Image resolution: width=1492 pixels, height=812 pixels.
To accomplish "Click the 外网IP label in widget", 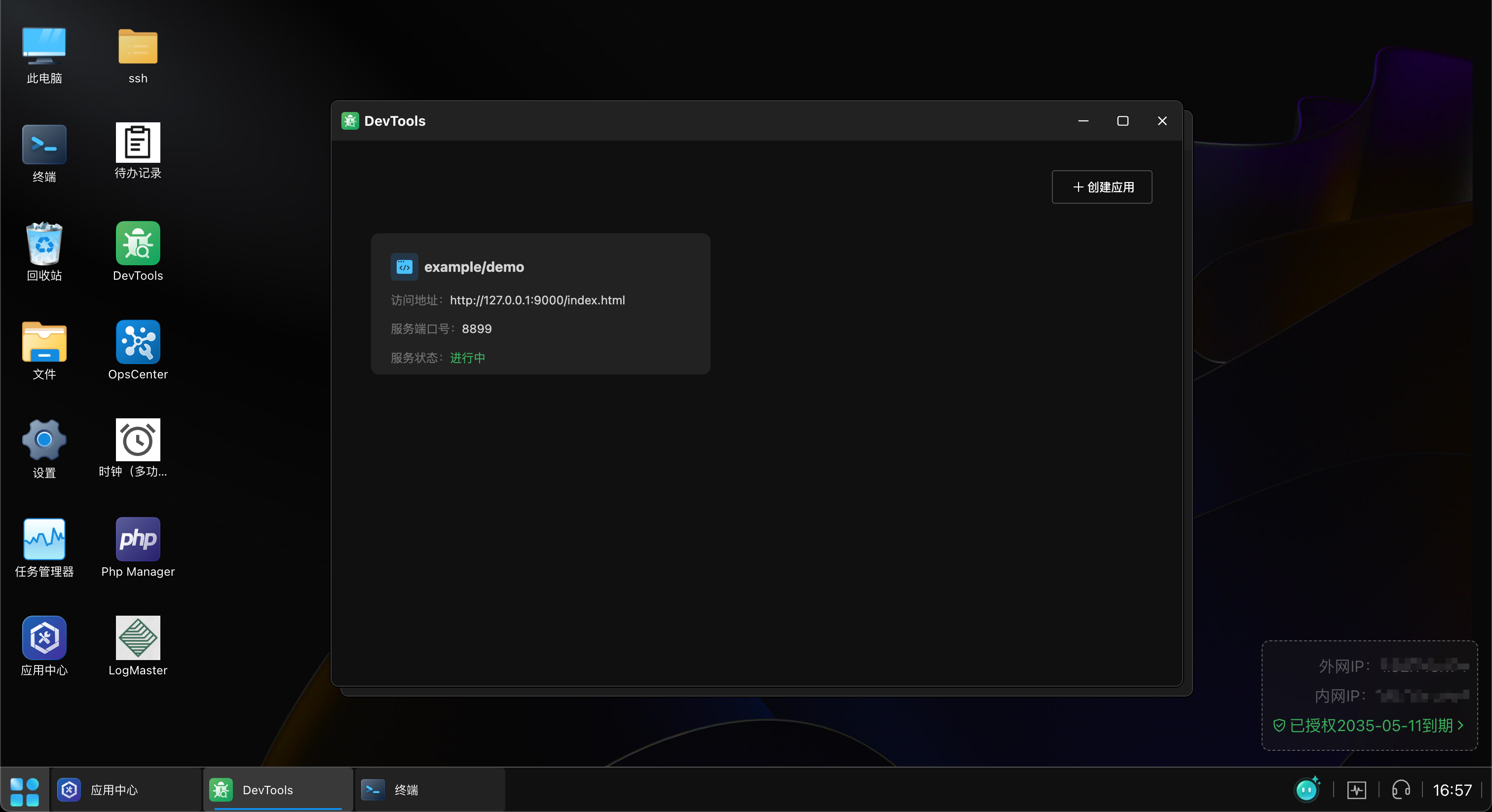I will click(1345, 666).
